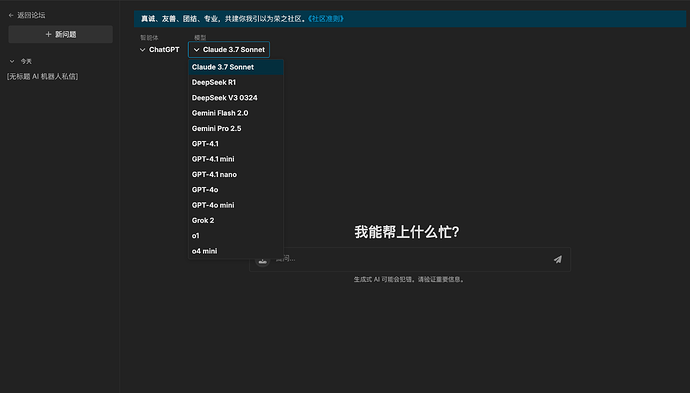
Task: Select Claude 3.7 Sonnet from model list
Action: 236,67
